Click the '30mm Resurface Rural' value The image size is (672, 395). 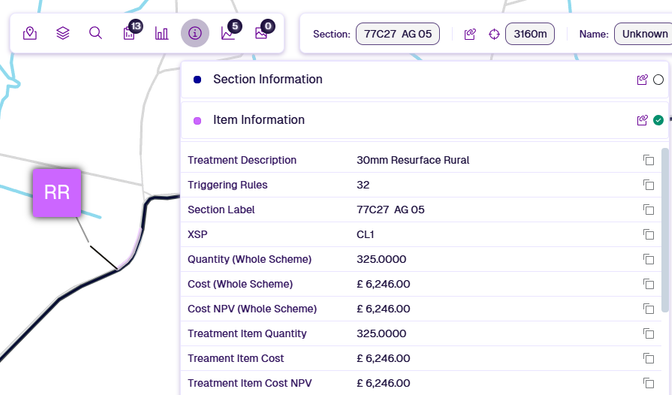[x=413, y=160]
